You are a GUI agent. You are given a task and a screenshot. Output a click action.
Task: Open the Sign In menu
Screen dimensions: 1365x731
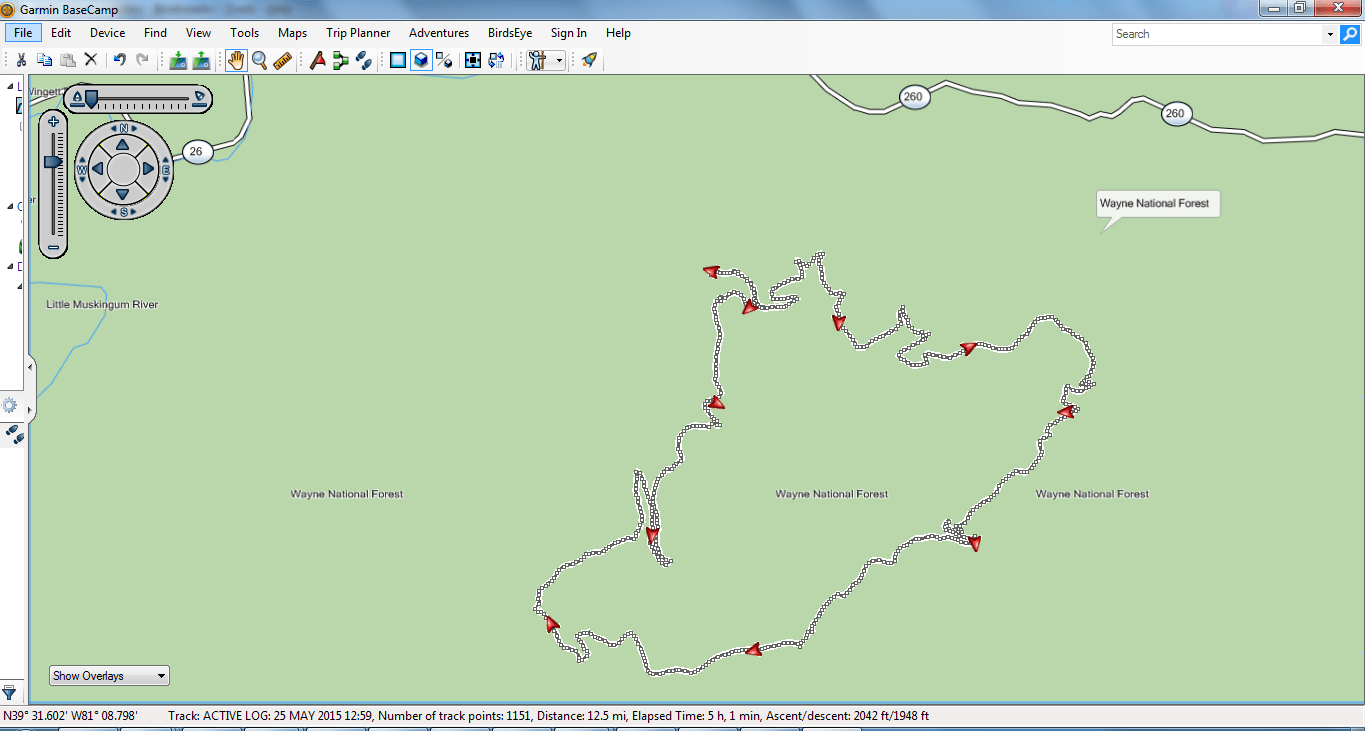point(569,33)
